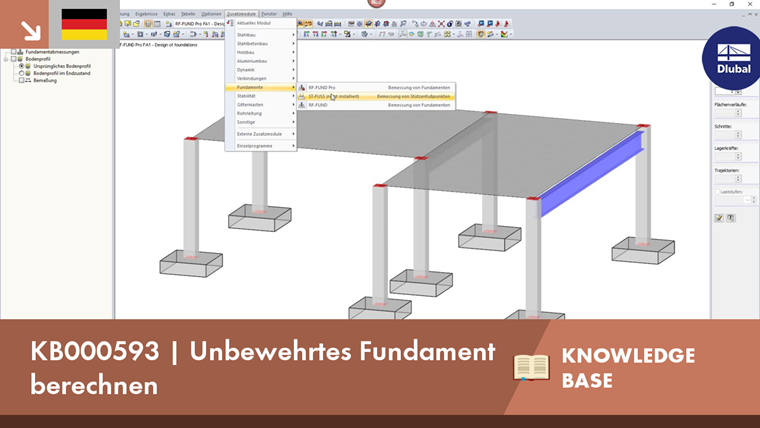Choose RF-FUND Bemessung von Fundamenten entry

376,105
